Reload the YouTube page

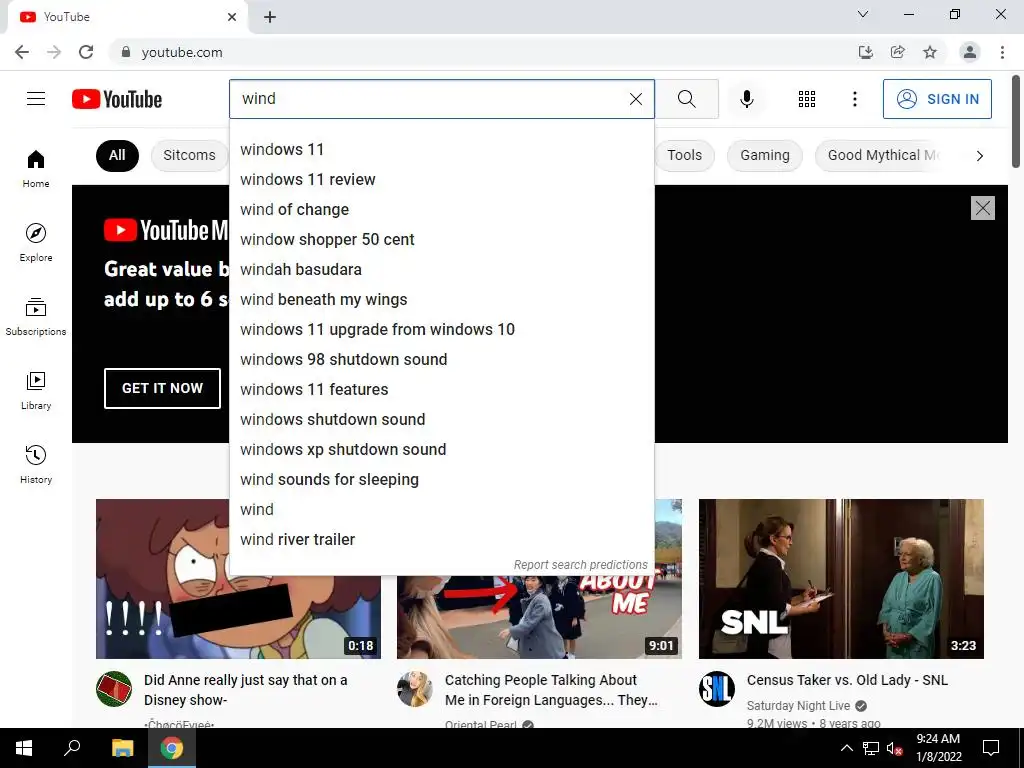coord(86,52)
